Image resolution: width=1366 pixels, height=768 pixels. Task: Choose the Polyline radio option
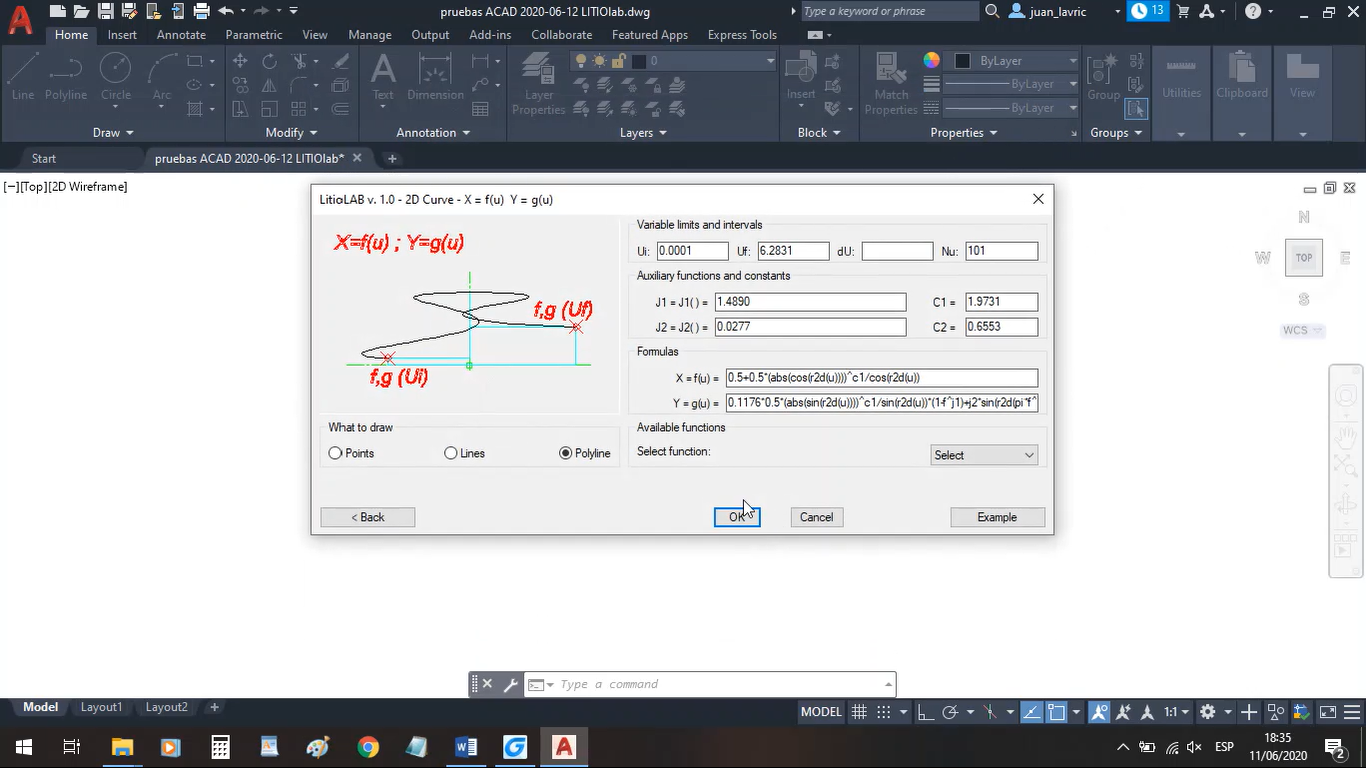click(566, 453)
